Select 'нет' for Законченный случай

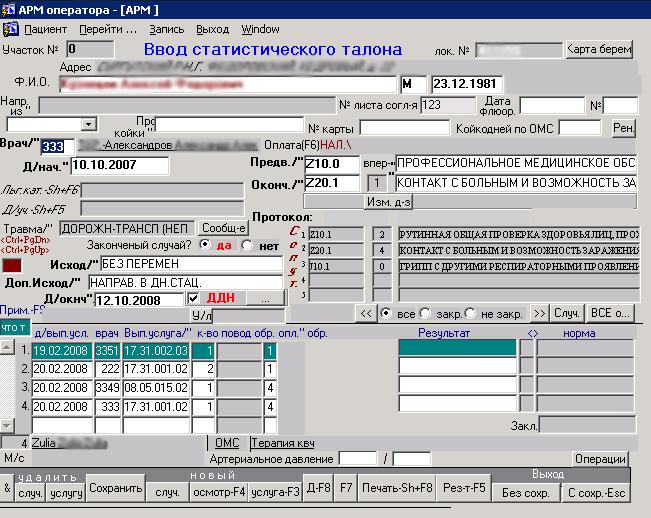pyautogui.click(x=248, y=245)
